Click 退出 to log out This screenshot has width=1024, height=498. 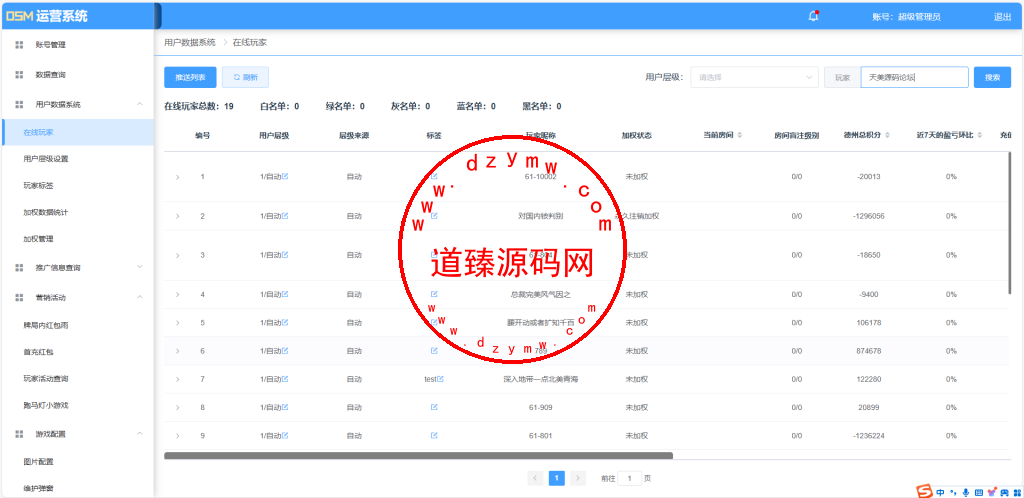(1002, 17)
